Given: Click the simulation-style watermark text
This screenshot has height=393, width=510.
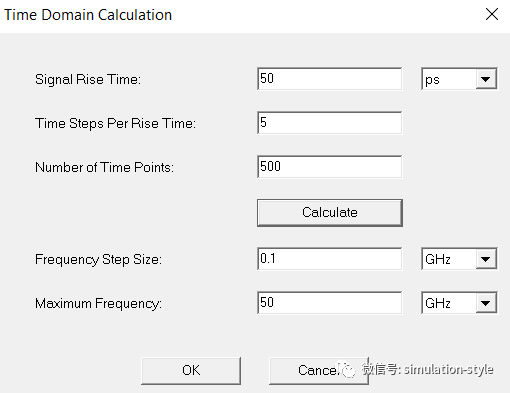Looking at the screenshot, I should tap(449, 369).
